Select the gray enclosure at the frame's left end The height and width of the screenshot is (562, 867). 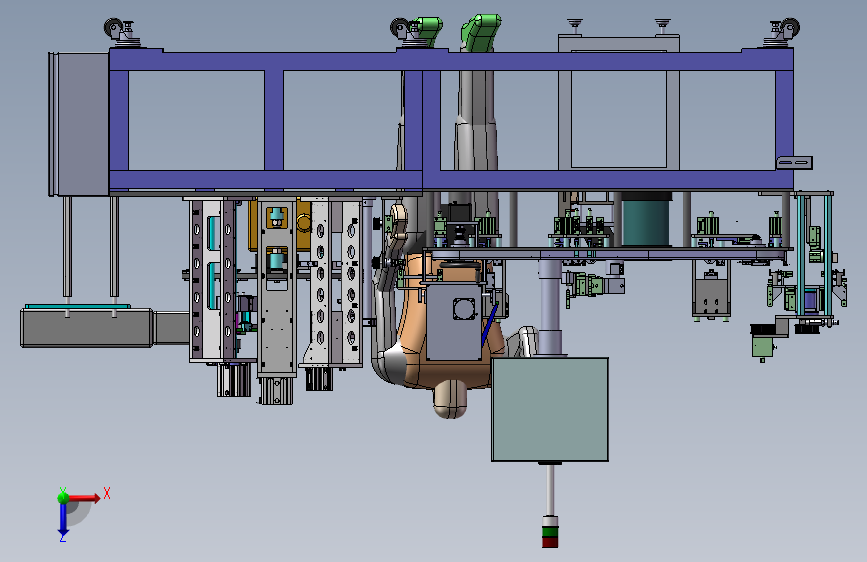pyautogui.click(x=79, y=124)
